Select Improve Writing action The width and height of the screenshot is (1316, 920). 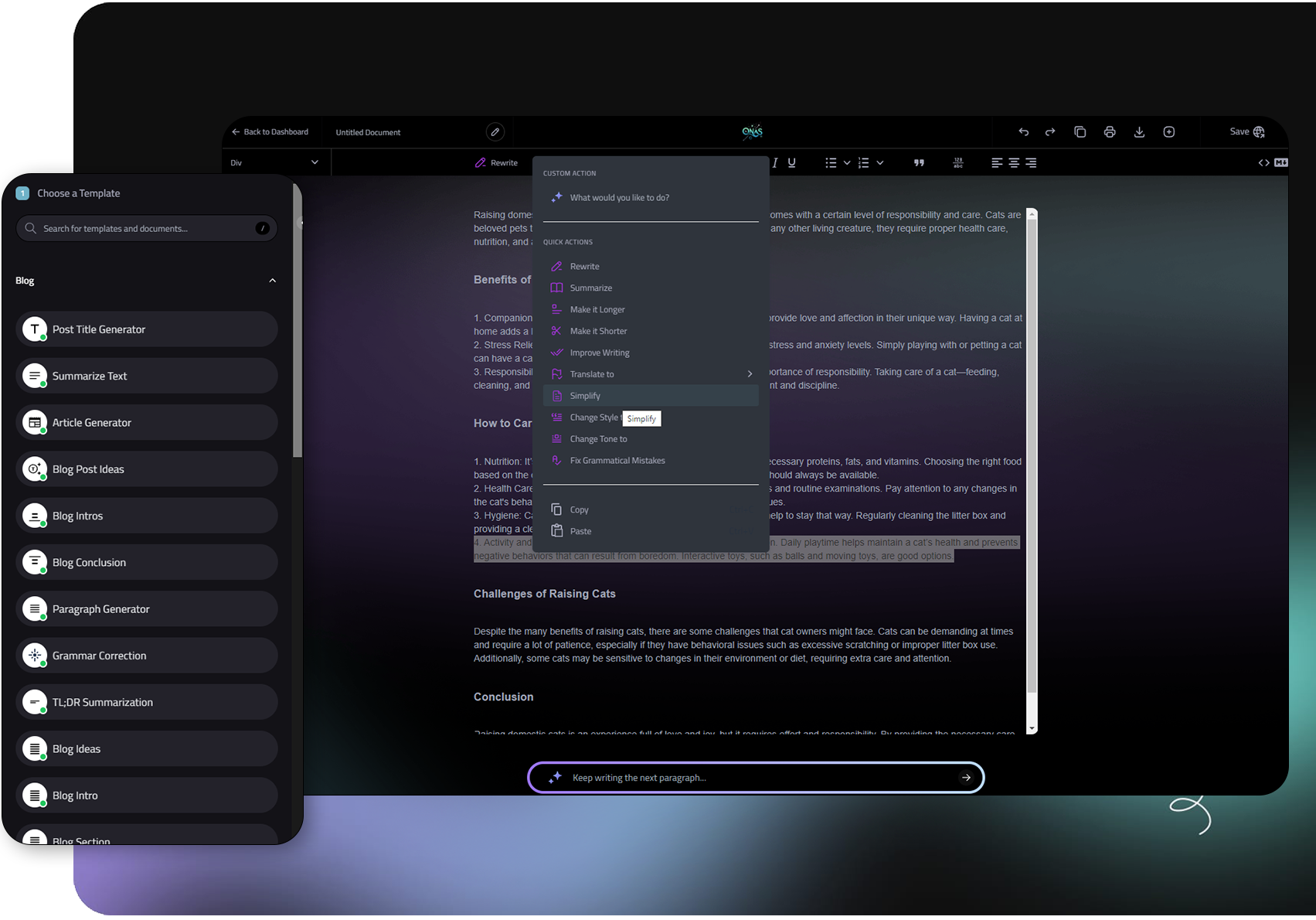pos(651,353)
